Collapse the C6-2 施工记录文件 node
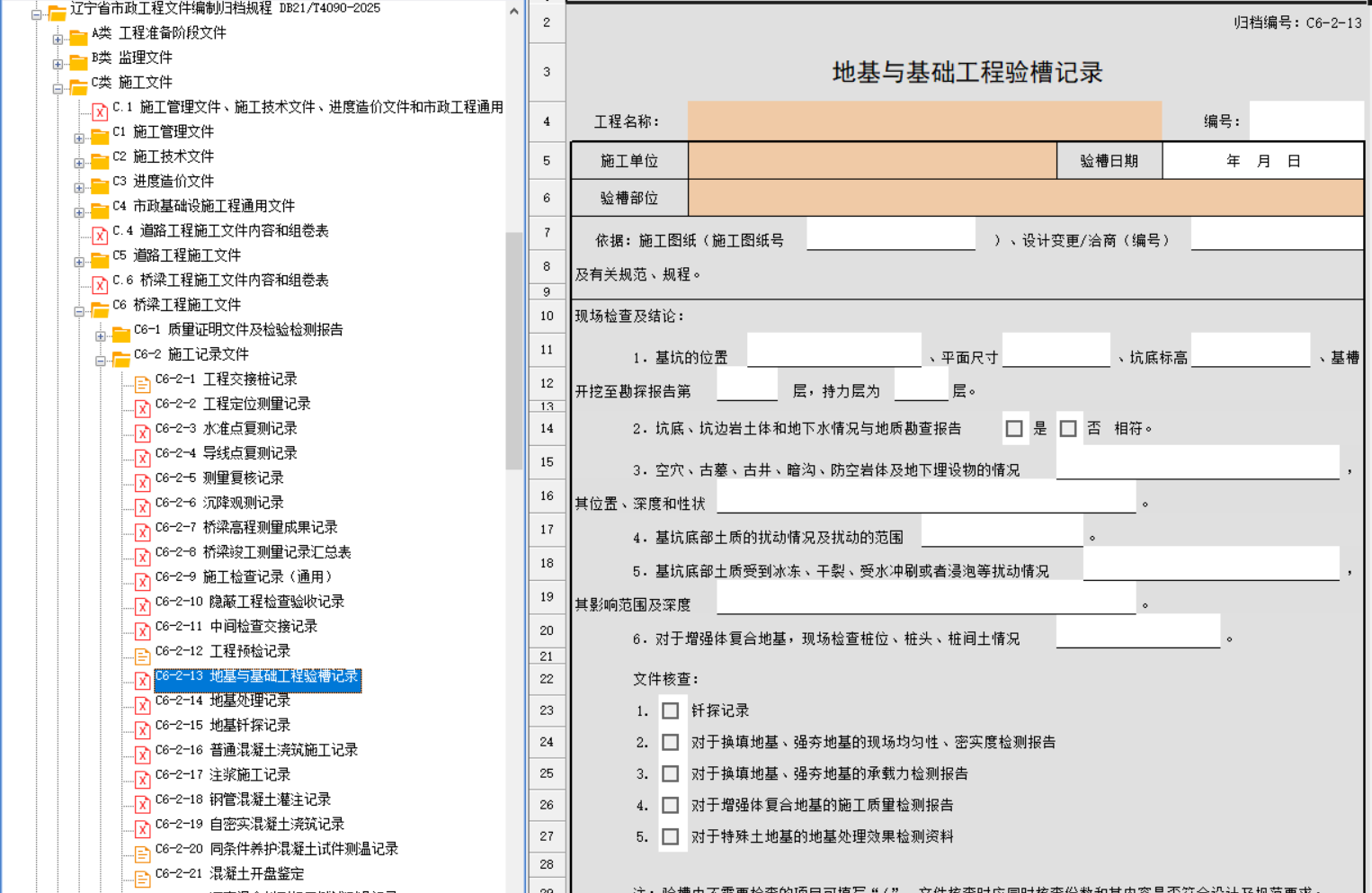Image resolution: width=1372 pixels, height=893 pixels. [x=101, y=360]
